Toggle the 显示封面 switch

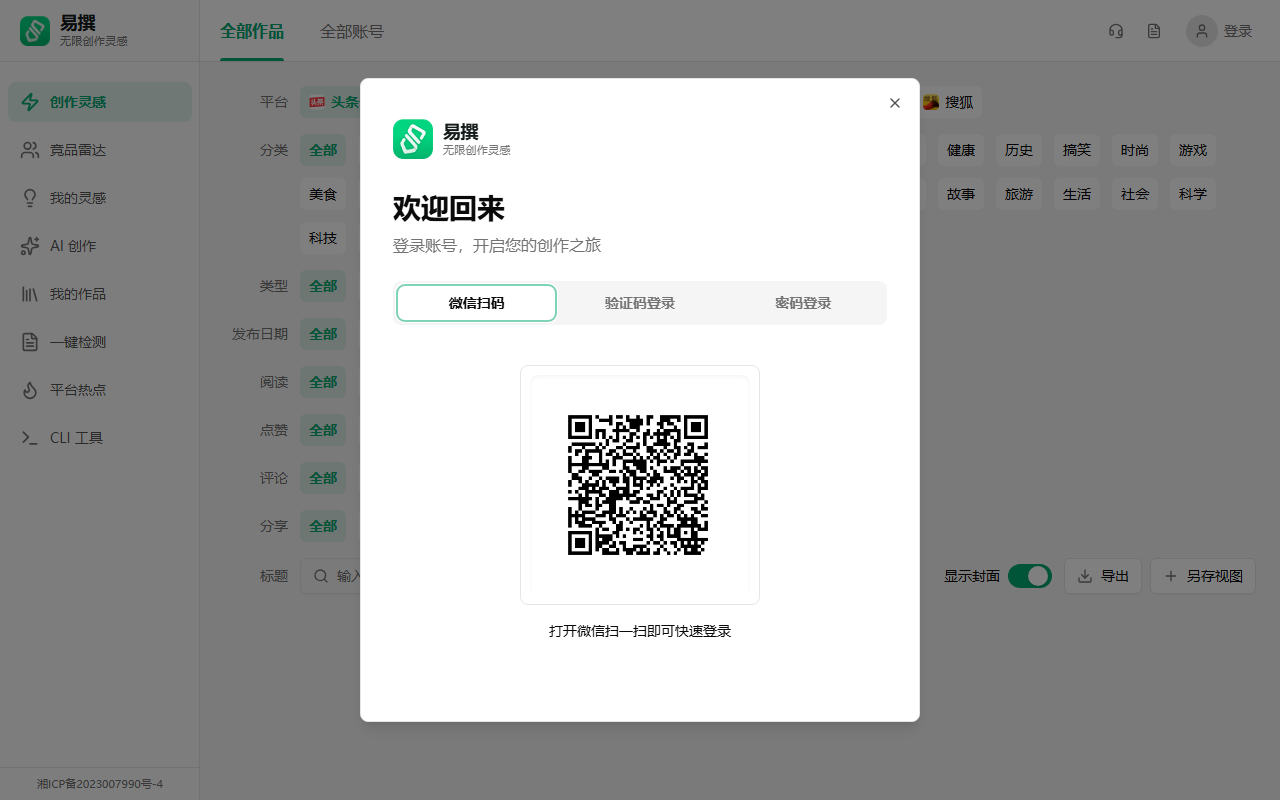[x=1029, y=576]
